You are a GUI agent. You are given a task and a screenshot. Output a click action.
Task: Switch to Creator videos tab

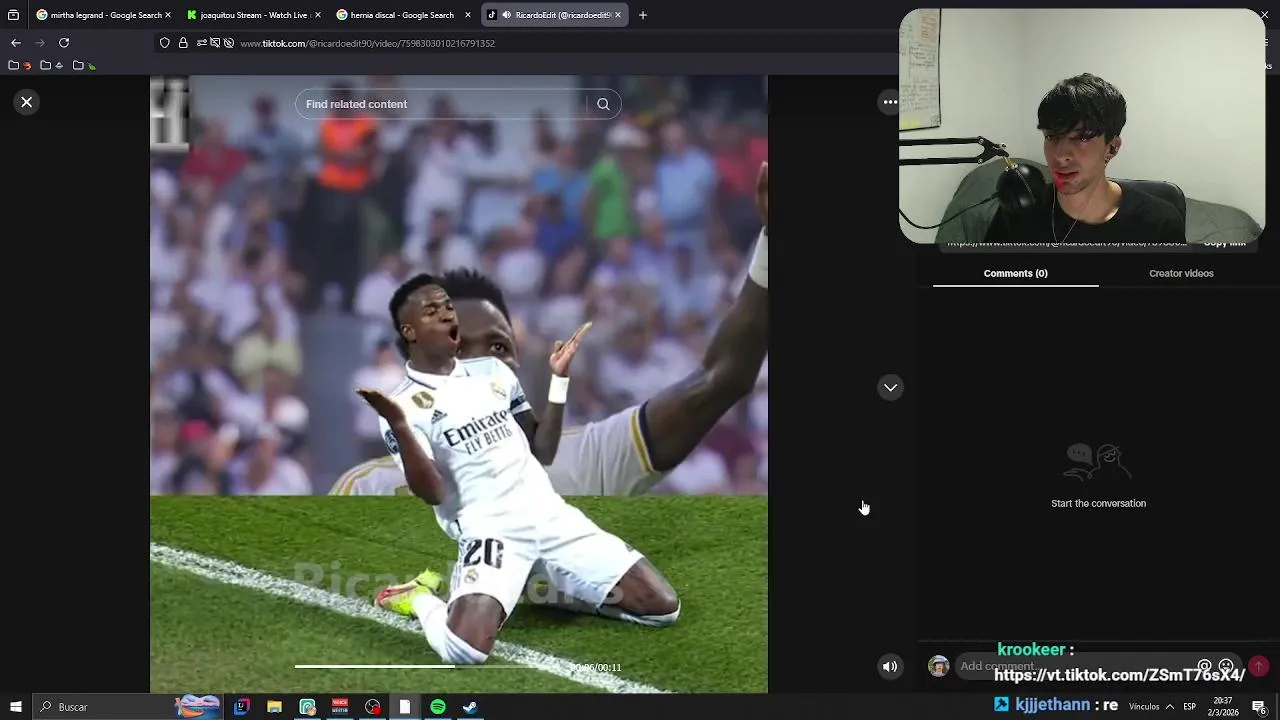pyautogui.click(x=1181, y=273)
